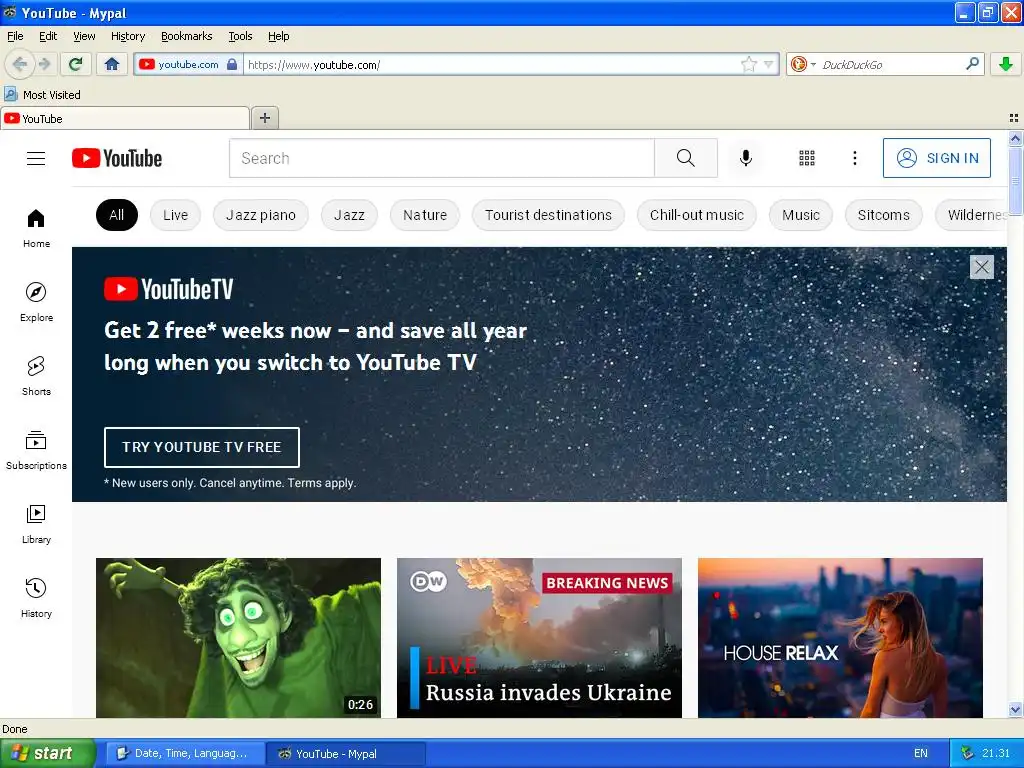Click the browser Forward arrow
The height and width of the screenshot is (768, 1024).
(44, 64)
